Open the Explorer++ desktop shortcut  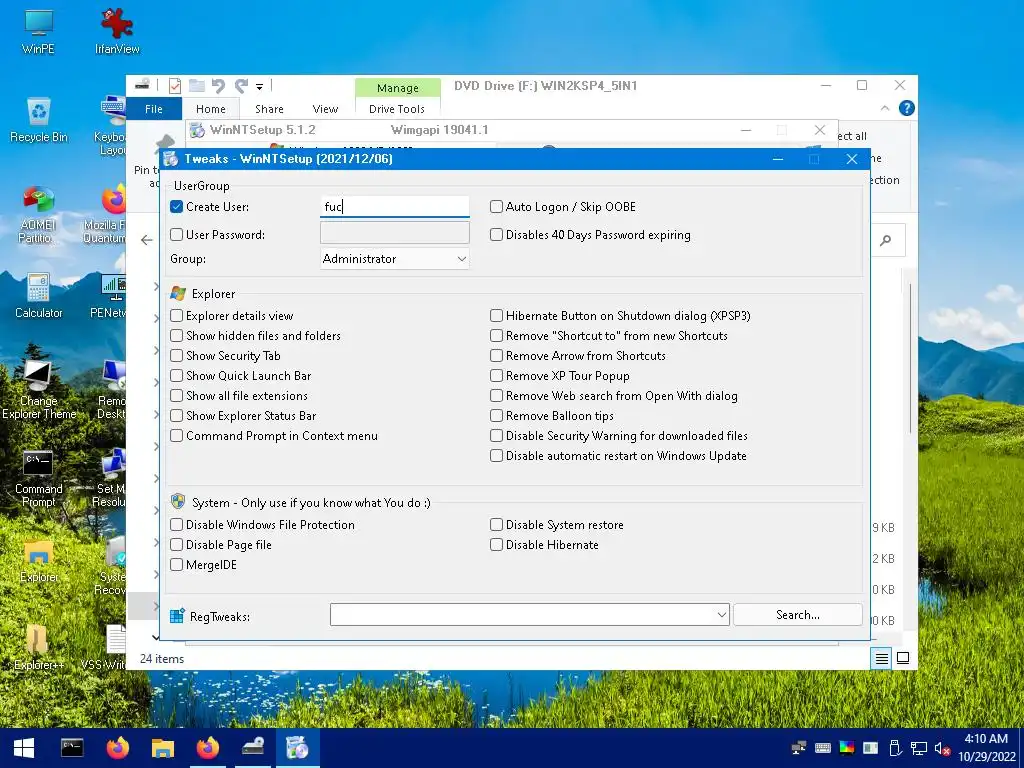point(39,647)
